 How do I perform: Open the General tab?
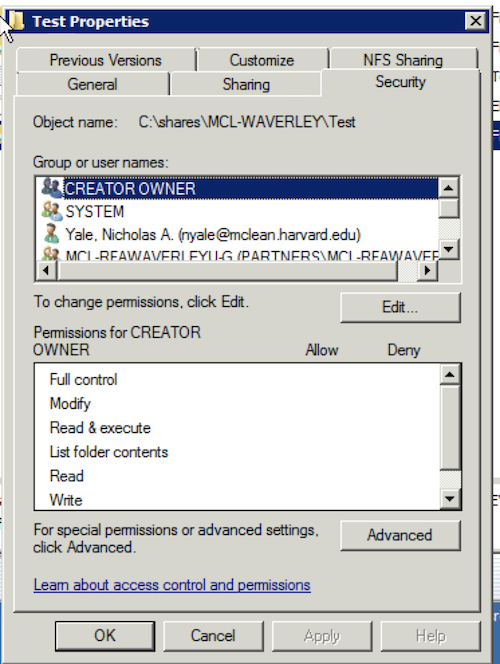[x=92, y=84]
